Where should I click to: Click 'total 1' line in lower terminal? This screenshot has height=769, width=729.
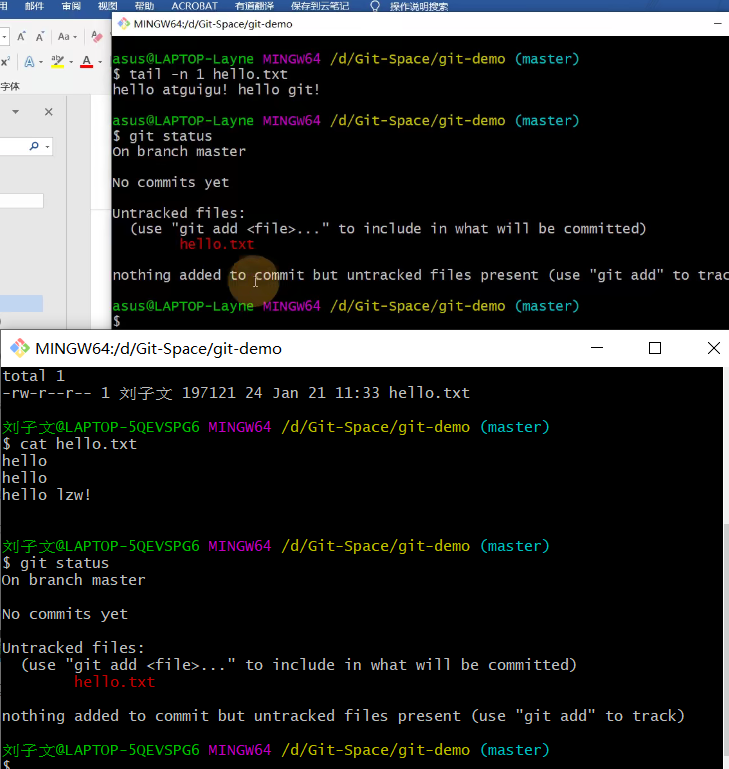point(33,376)
